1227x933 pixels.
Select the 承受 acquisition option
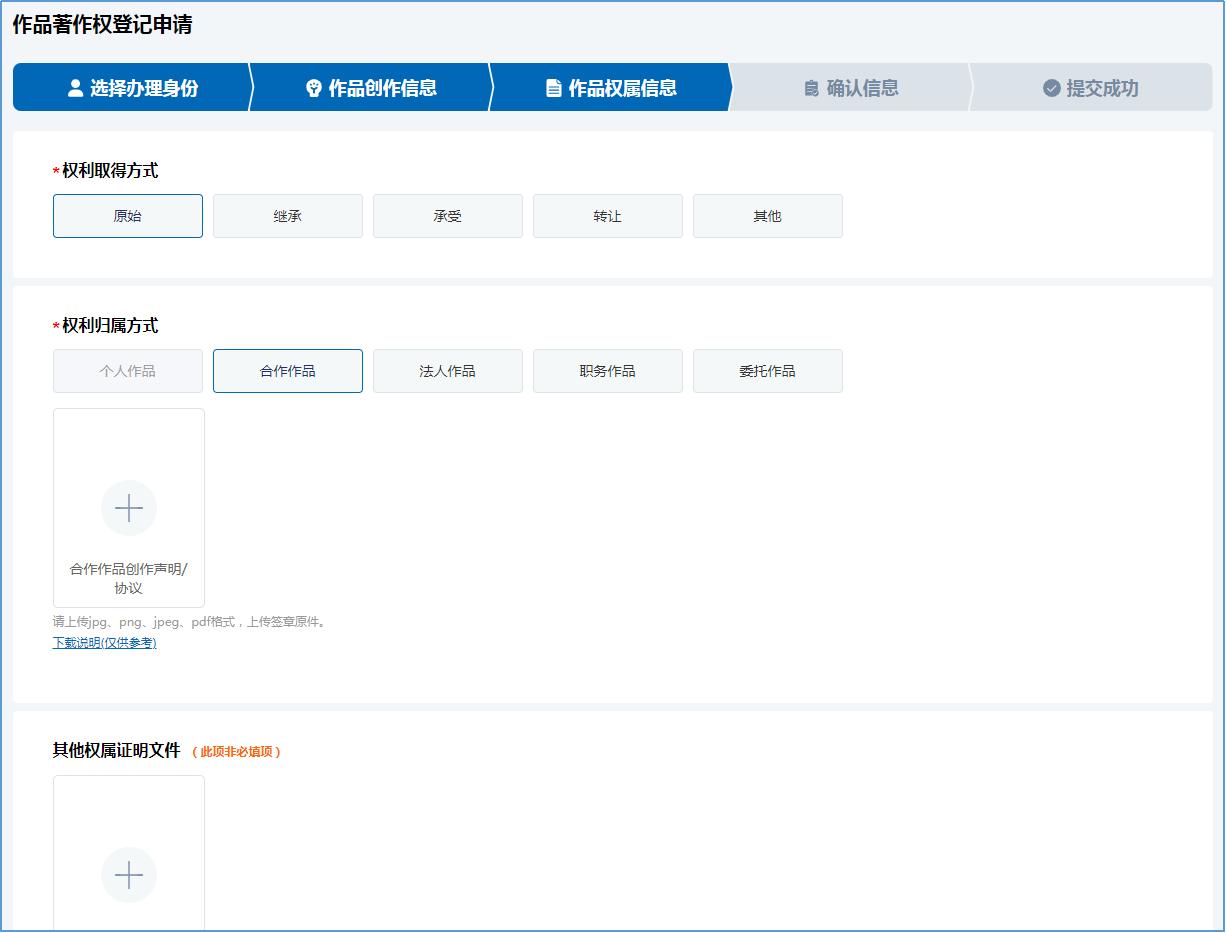click(447, 216)
